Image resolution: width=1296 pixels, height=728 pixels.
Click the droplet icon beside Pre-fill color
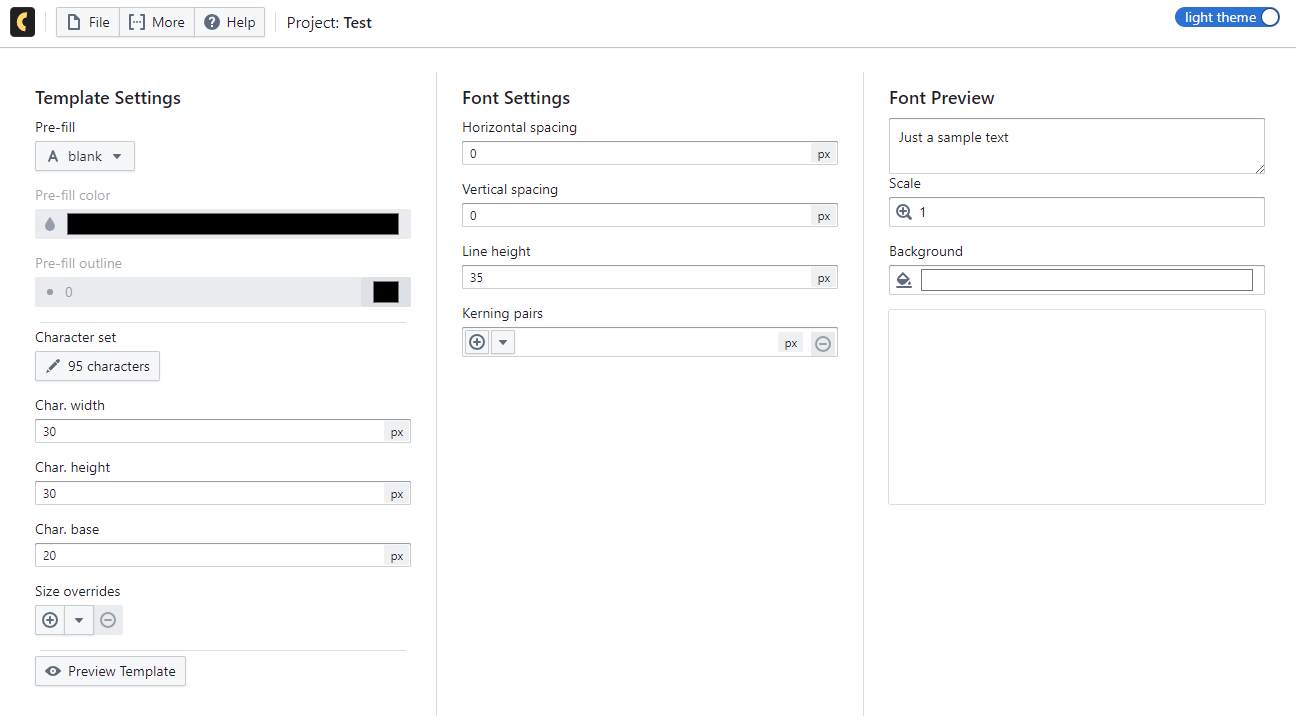pyautogui.click(x=49, y=224)
